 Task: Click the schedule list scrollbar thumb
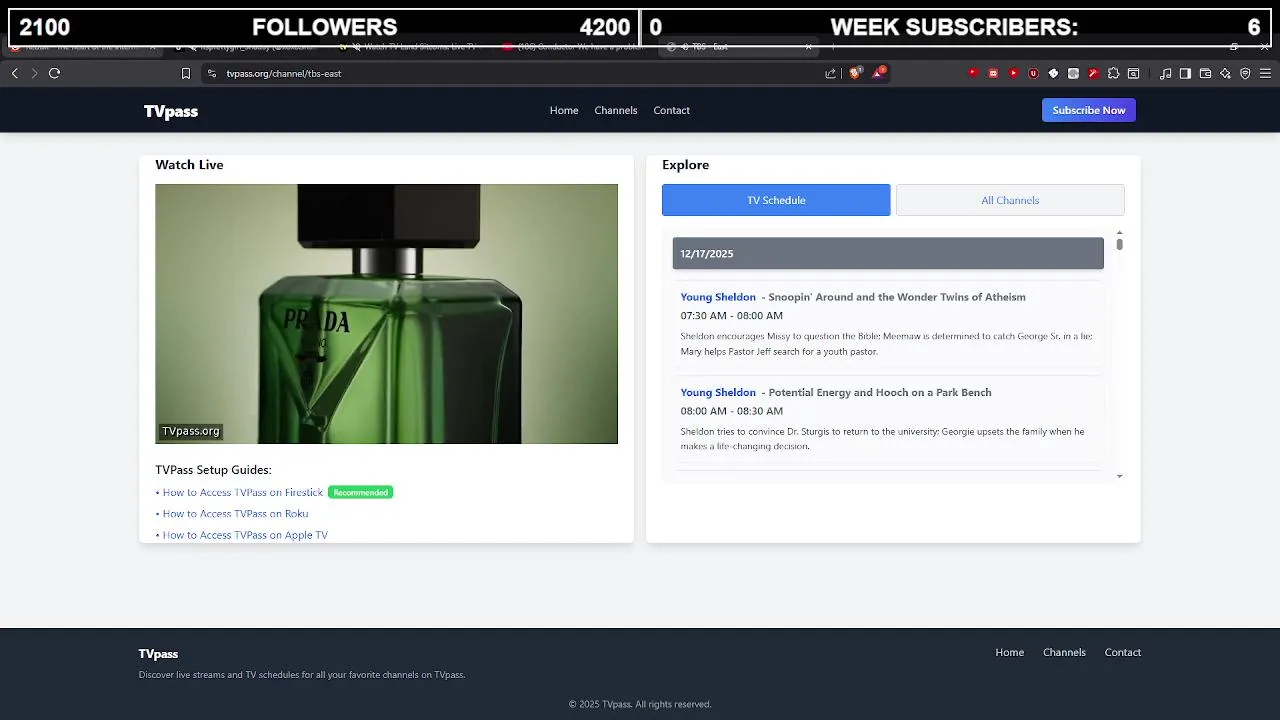coord(1119,244)
